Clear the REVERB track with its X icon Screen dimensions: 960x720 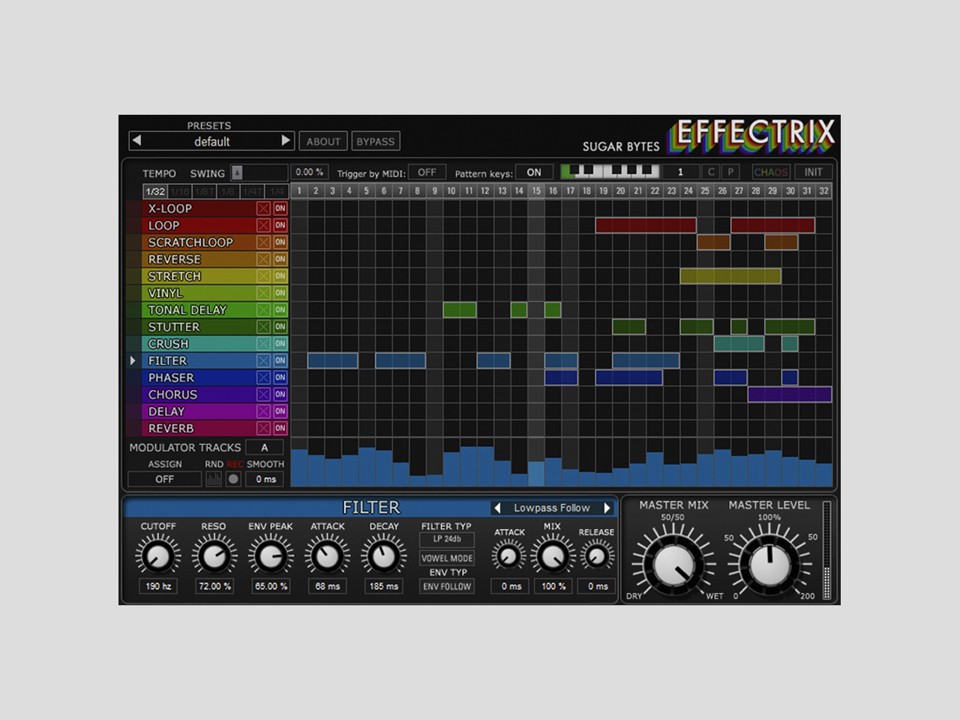pos(263,429)
